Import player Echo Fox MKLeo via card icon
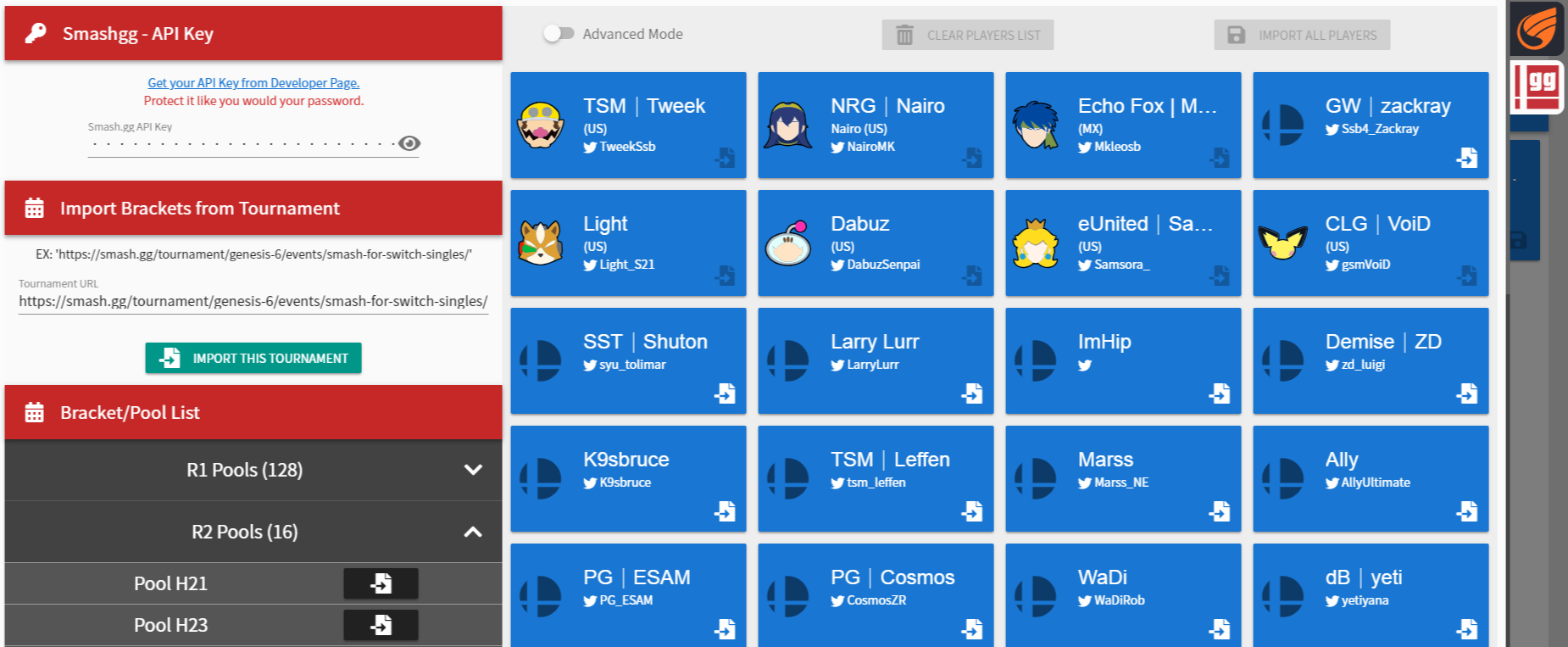Viewport: 1568px width, 647px height. (x=1220, y=158)
